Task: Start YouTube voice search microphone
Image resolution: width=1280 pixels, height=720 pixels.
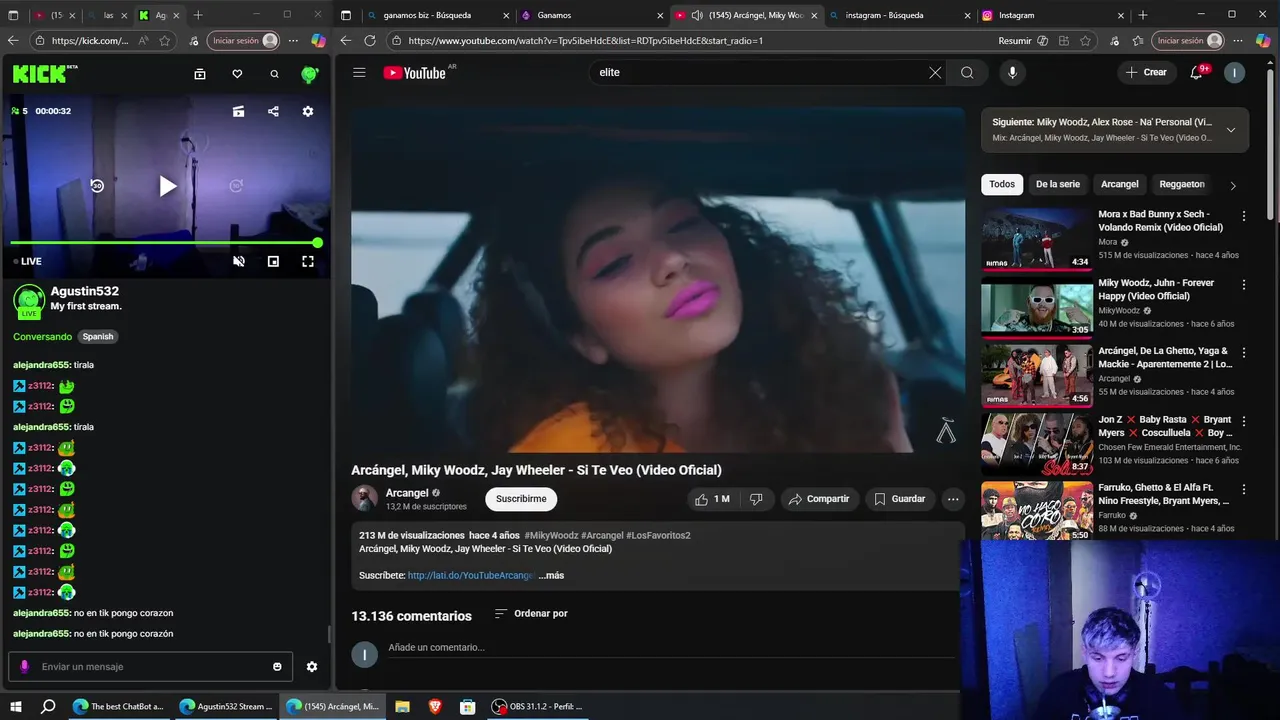Action: 1012,72
